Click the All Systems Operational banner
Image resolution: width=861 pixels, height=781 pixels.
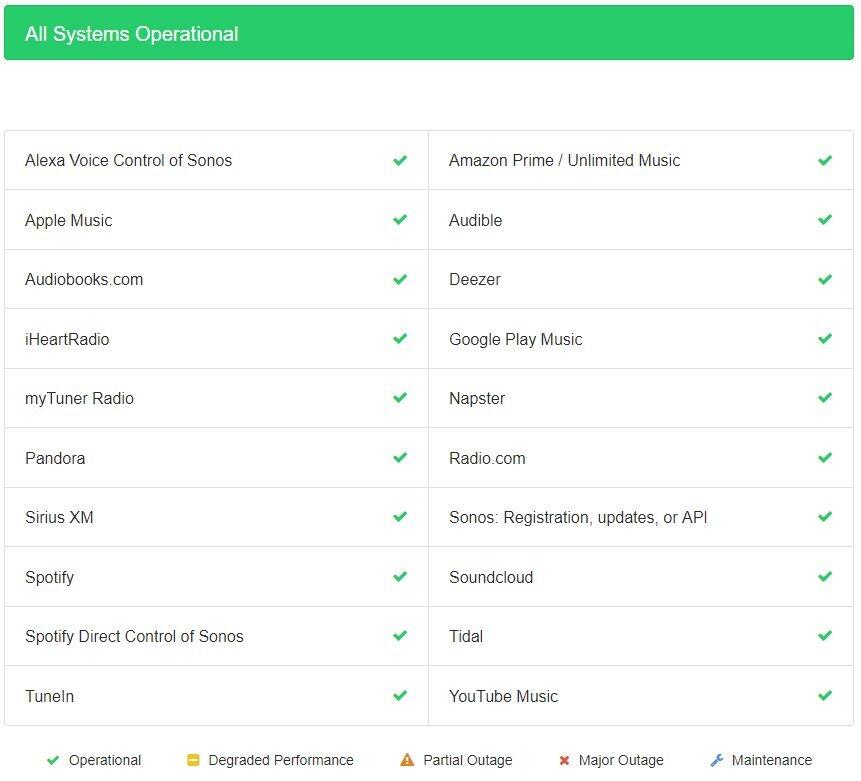429,34
